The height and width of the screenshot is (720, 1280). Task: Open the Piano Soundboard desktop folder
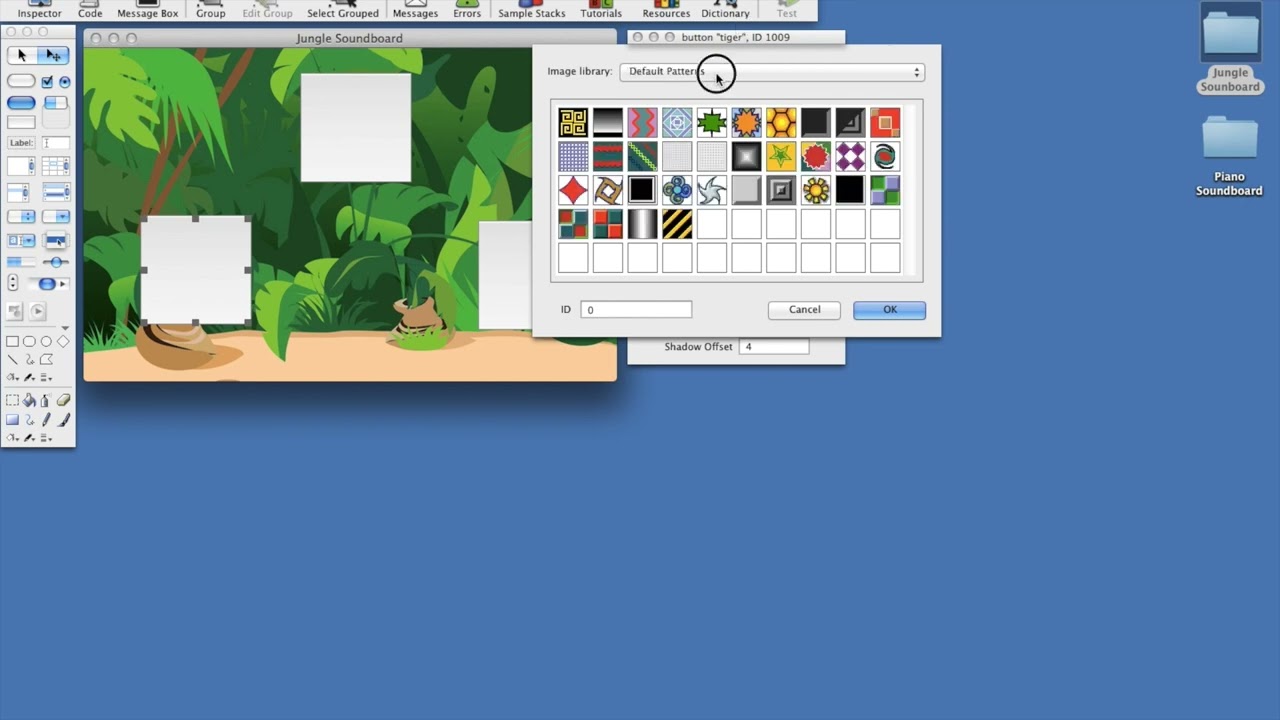tap(1229, 156)
